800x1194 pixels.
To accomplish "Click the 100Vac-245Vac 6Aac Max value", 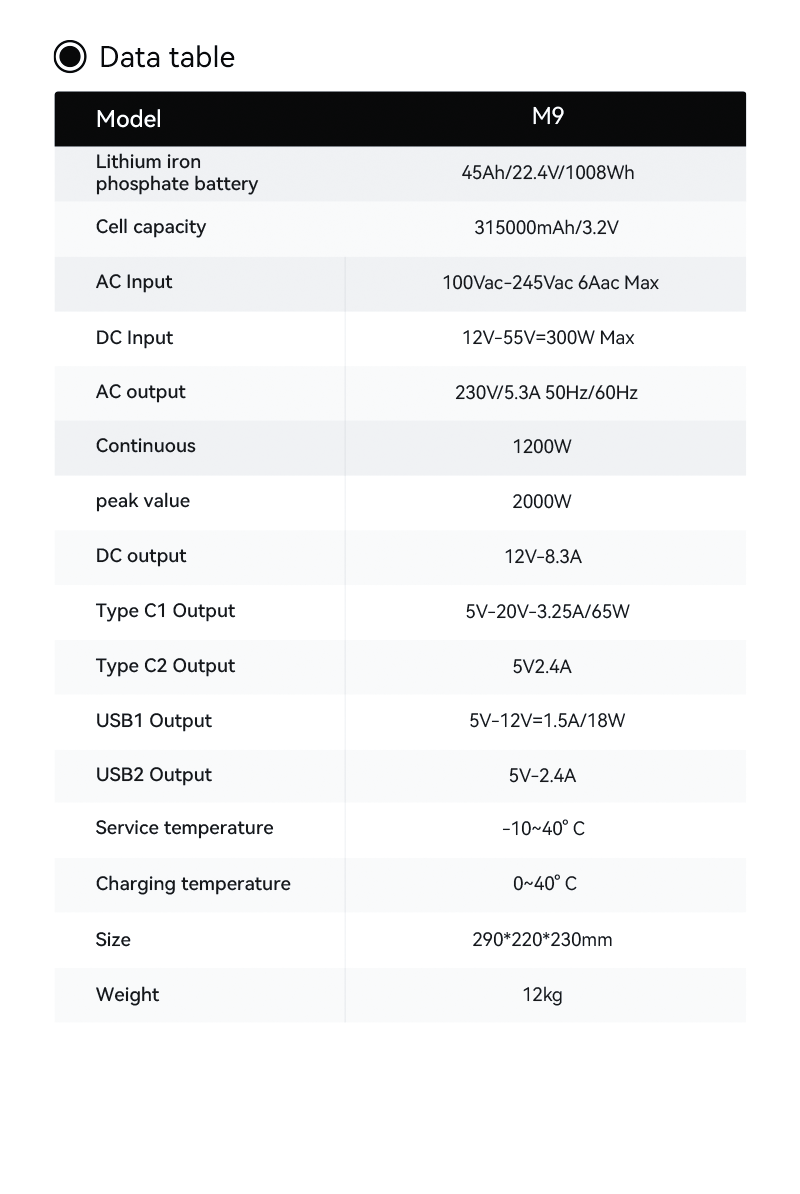I will 550,283.
